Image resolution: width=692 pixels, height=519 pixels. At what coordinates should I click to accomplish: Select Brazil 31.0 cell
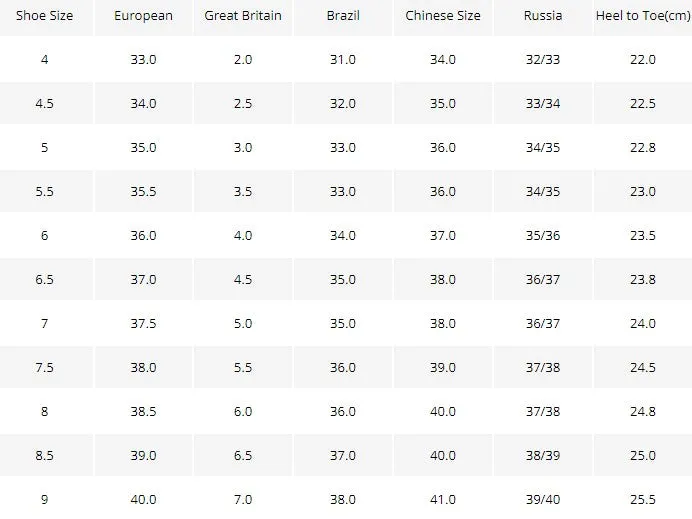(x=343, y=59)
